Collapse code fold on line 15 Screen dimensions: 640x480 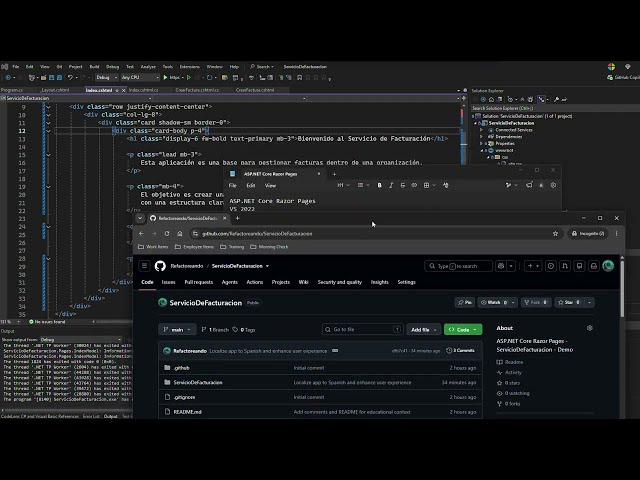click(48, 155)
